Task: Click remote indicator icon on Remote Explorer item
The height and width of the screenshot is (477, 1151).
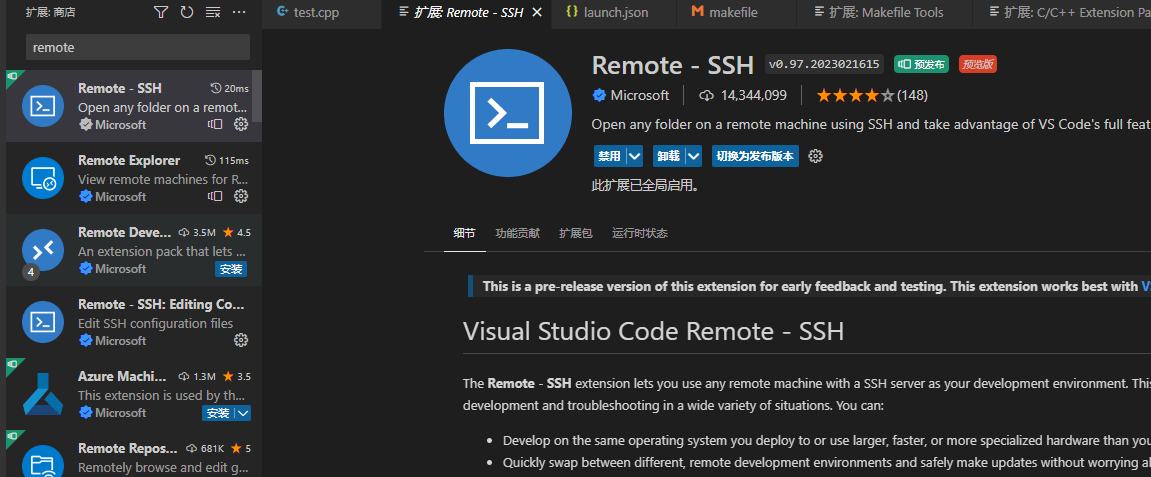Action: 215,196
